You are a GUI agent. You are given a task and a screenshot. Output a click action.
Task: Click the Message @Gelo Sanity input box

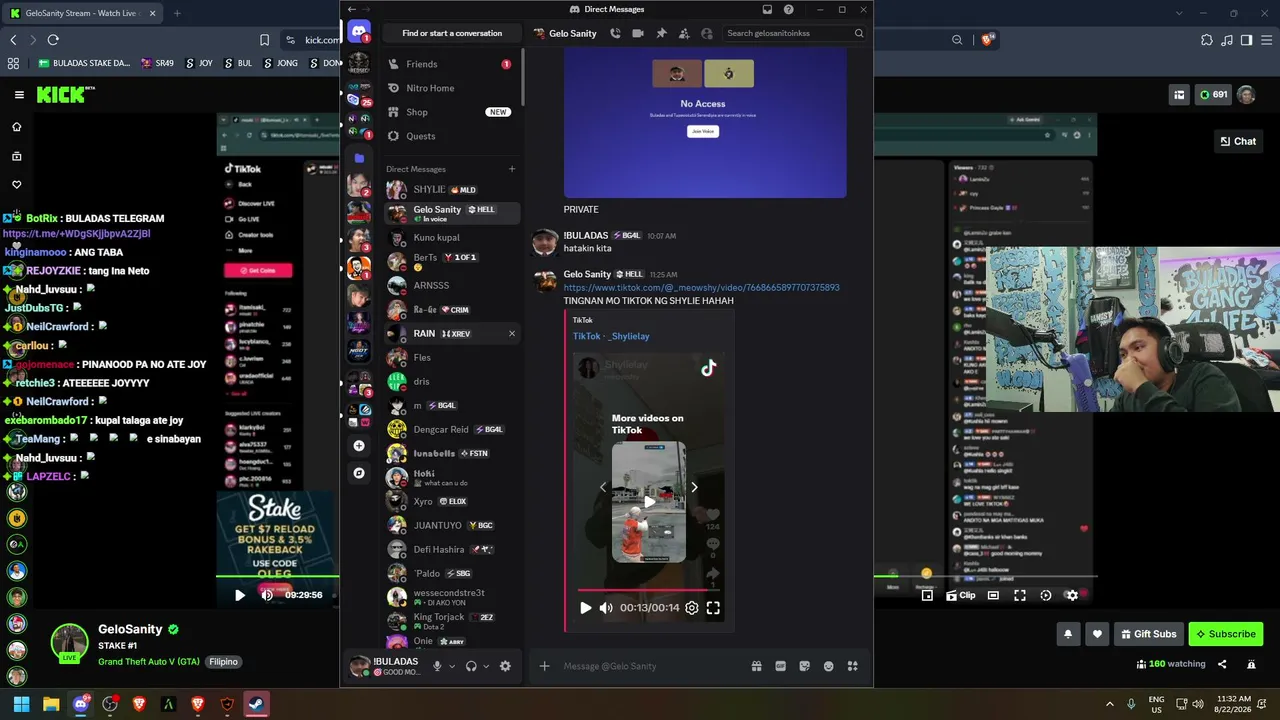point(650,666)
